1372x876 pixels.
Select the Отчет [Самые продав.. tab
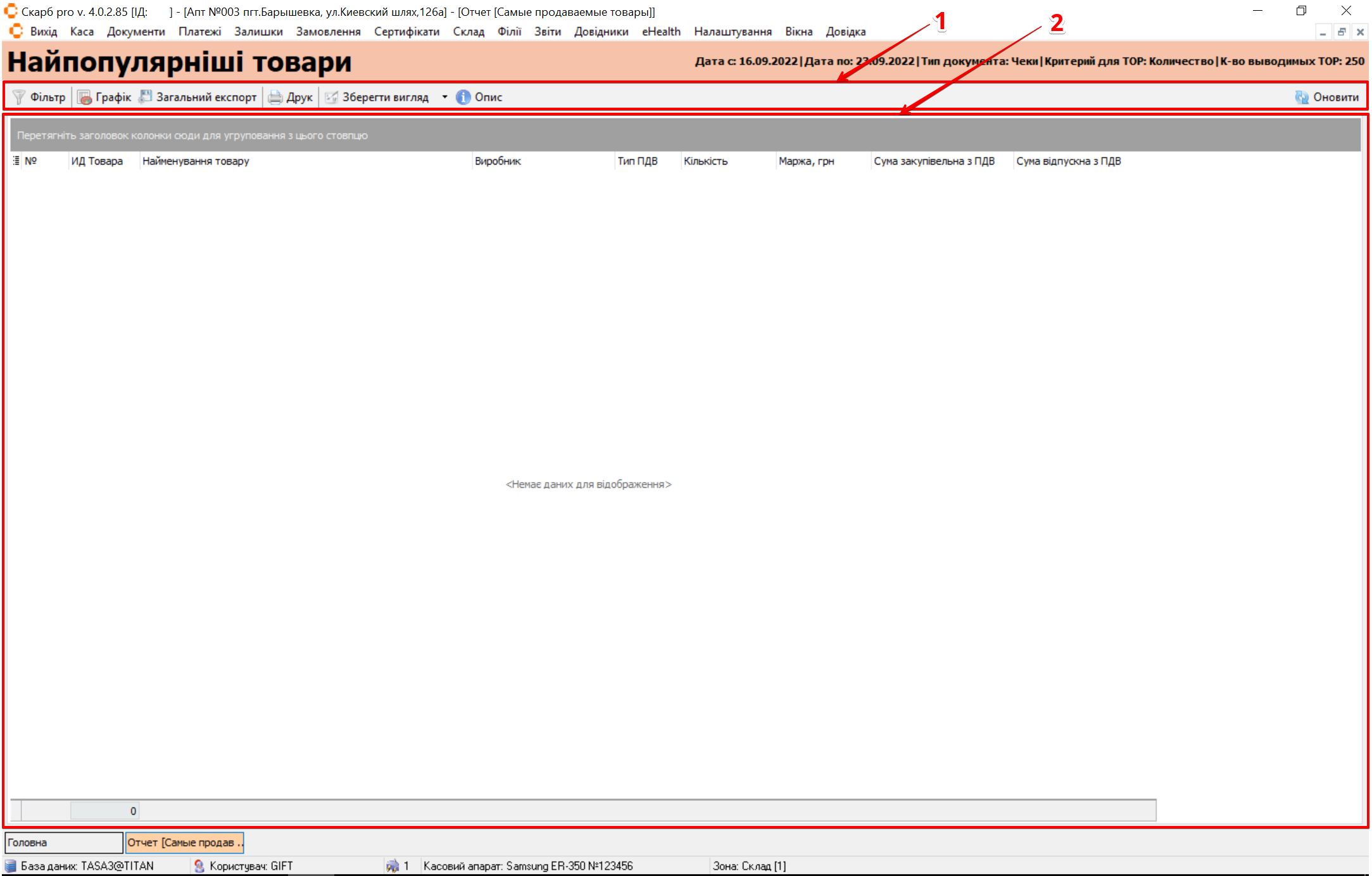tap(184, 842)
